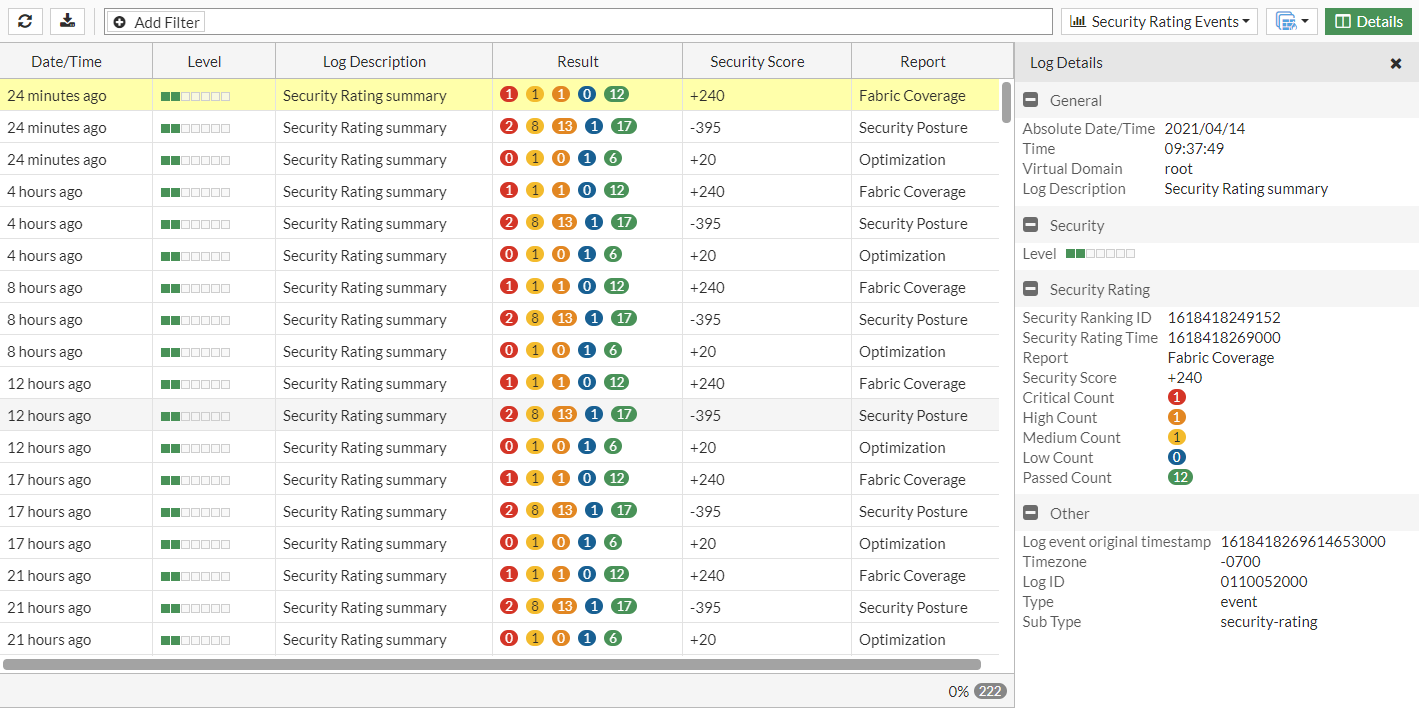Refresh the event log list

[x=24, y=21]
